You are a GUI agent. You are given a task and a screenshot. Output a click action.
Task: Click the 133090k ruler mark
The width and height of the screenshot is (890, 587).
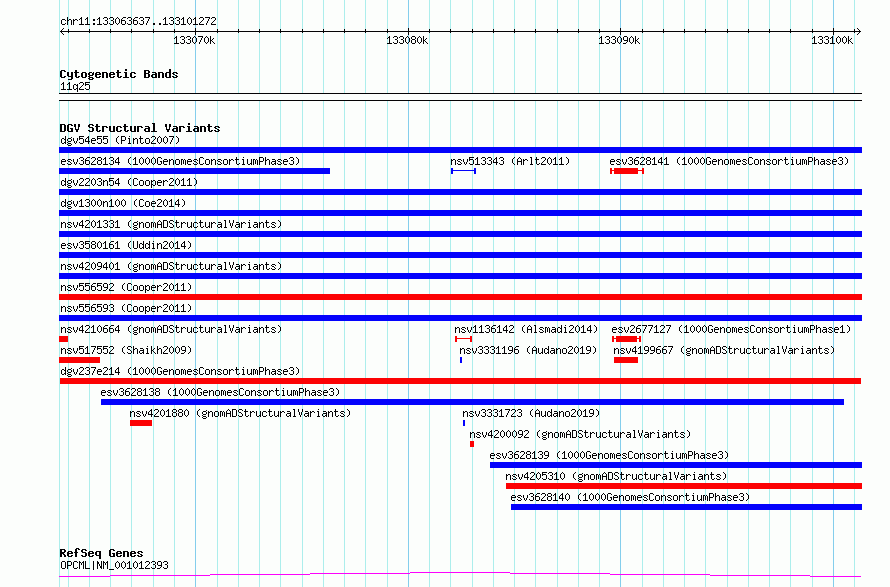coord(619,40)
